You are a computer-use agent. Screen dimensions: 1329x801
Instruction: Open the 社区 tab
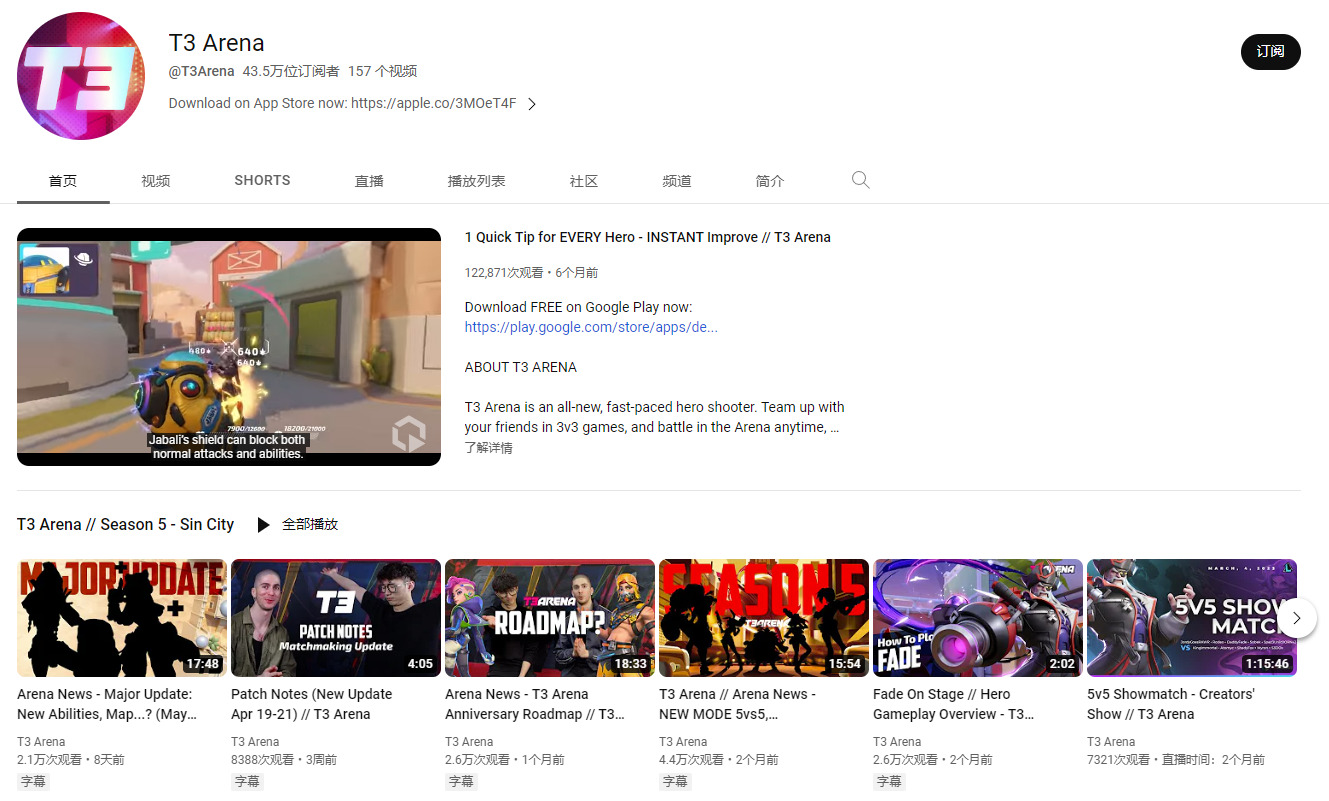pos(583,181)
